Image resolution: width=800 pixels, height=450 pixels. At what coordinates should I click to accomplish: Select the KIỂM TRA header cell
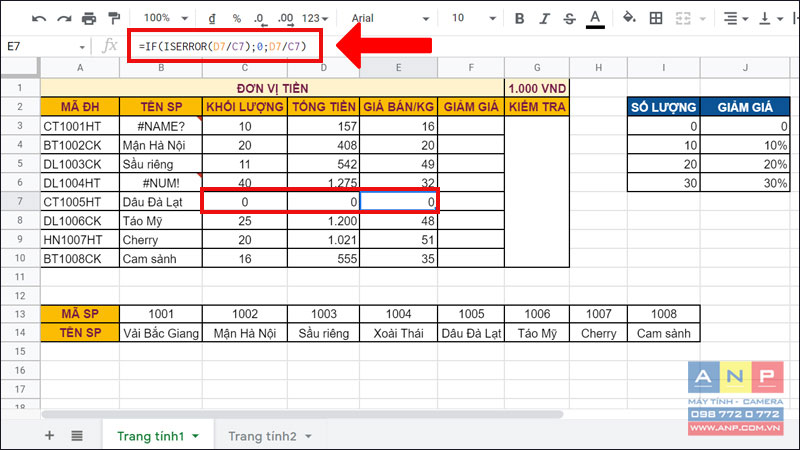point(537,107)
